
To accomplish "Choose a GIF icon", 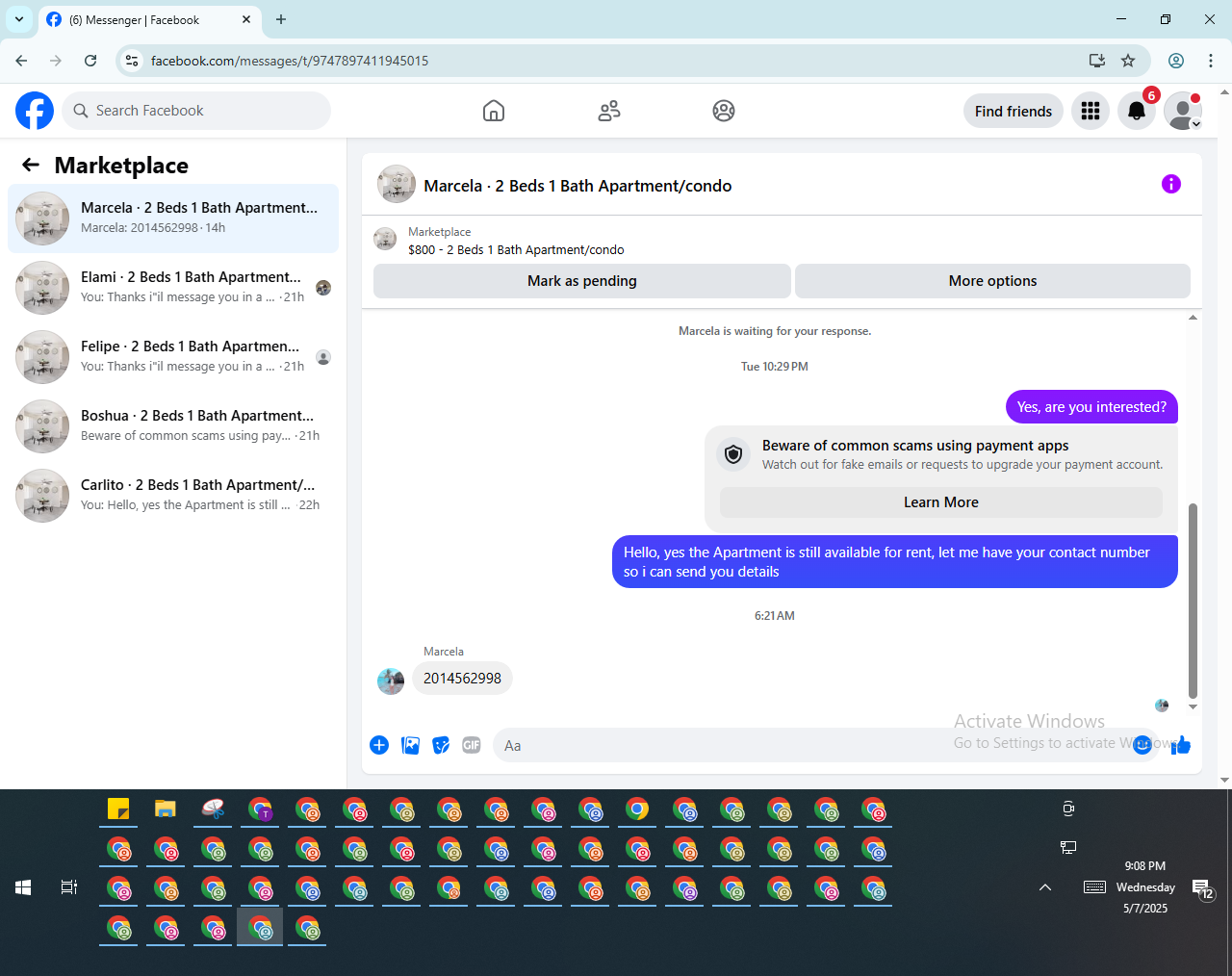I will (x=471, y=745).
